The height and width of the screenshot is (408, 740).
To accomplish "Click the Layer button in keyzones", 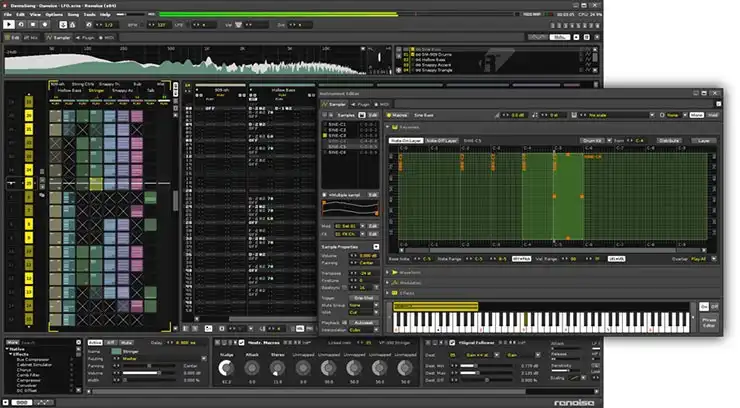I will tap(704, 141).
